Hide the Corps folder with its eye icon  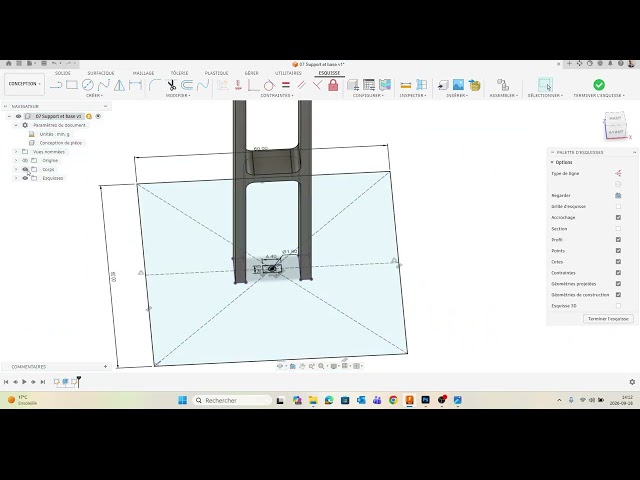coord(25,169)
